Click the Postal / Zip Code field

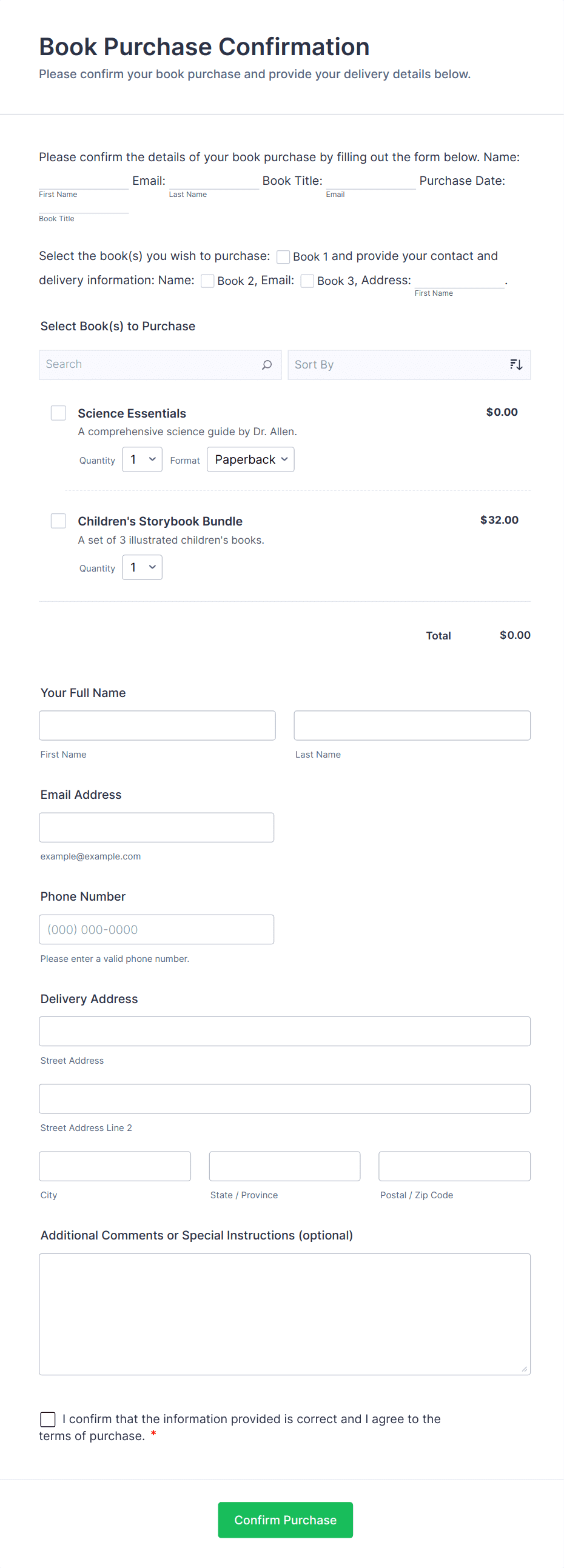454,1166
